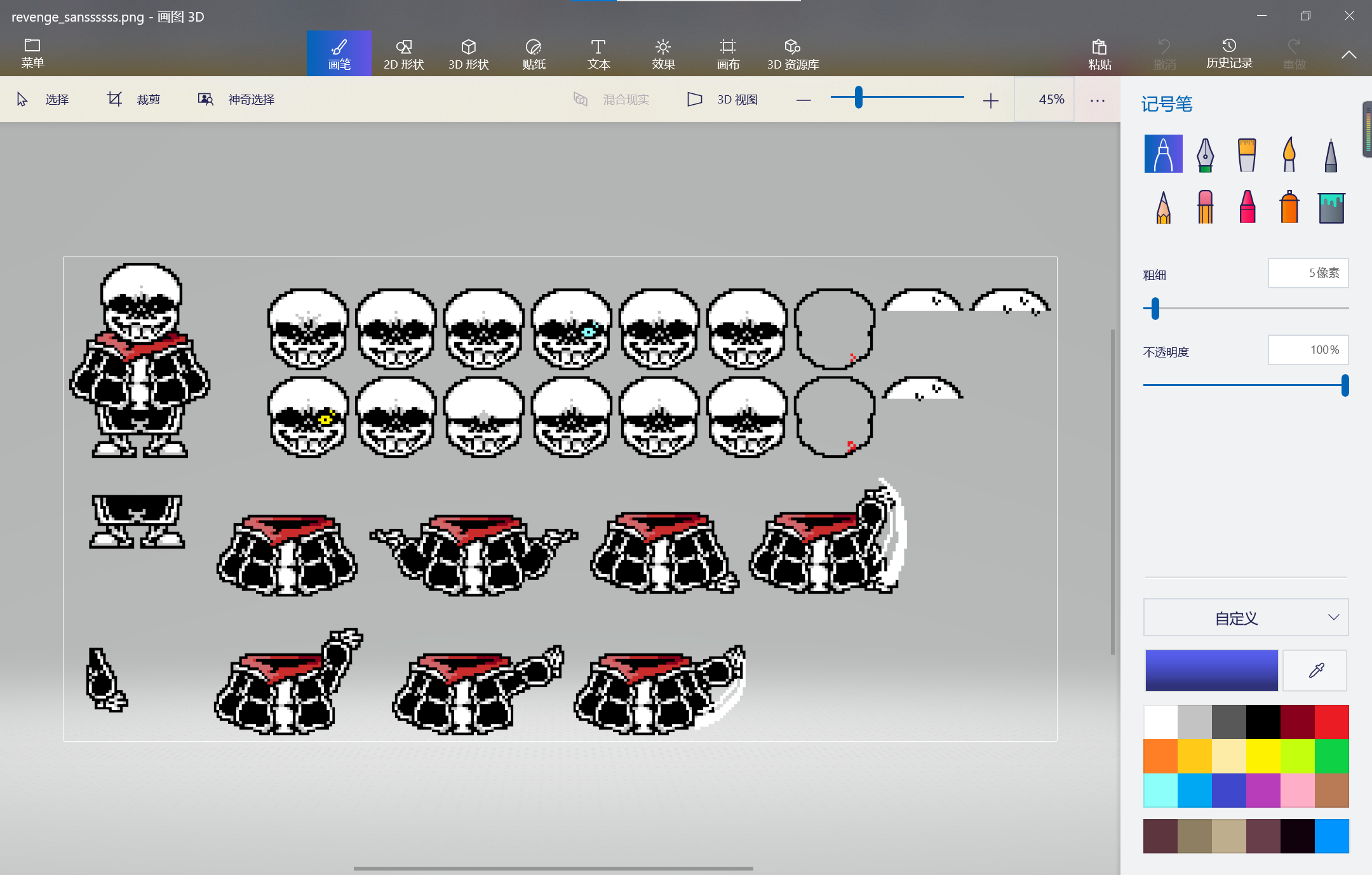This screenshot has width=1372, height=875.
Task: Choose the pure yellow color swatch
Action: coord(1263,756)
